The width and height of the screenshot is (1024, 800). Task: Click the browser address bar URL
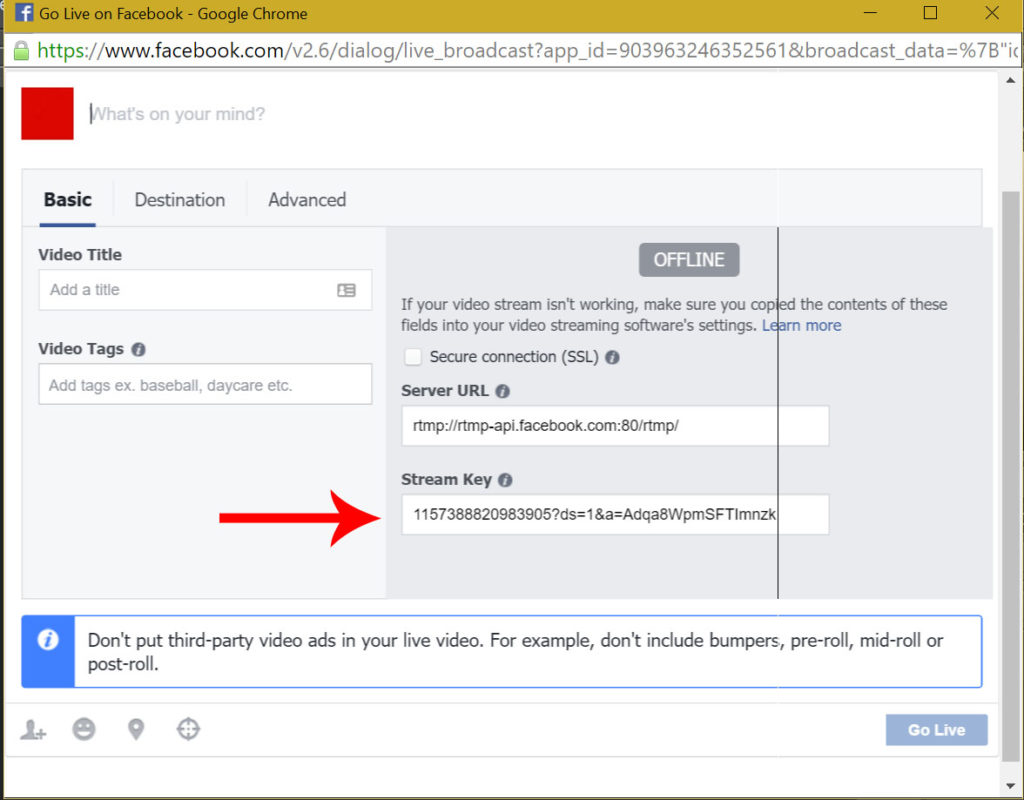[x=528, y=51]
